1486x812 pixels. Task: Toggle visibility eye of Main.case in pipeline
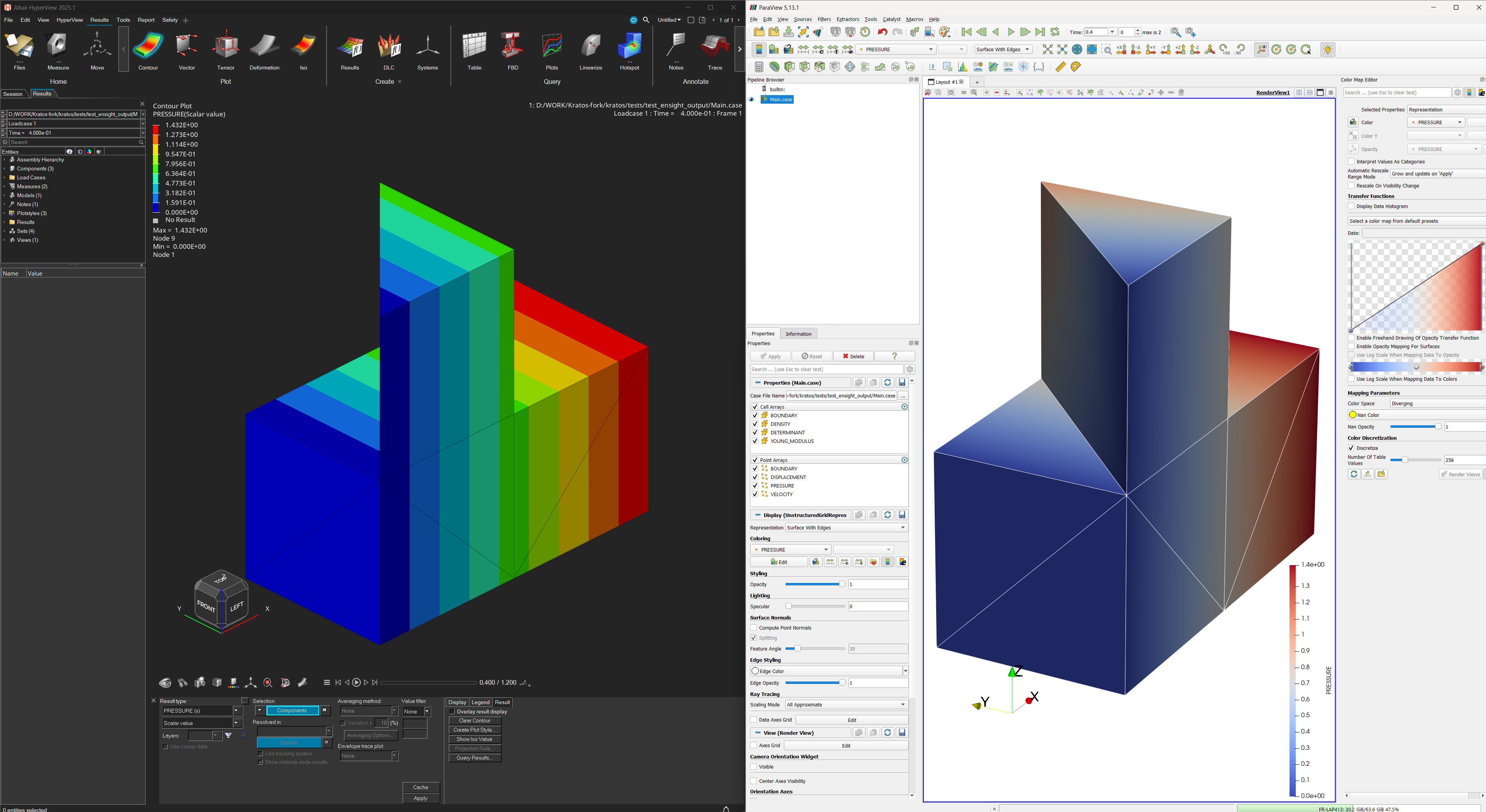pos(752,100)
